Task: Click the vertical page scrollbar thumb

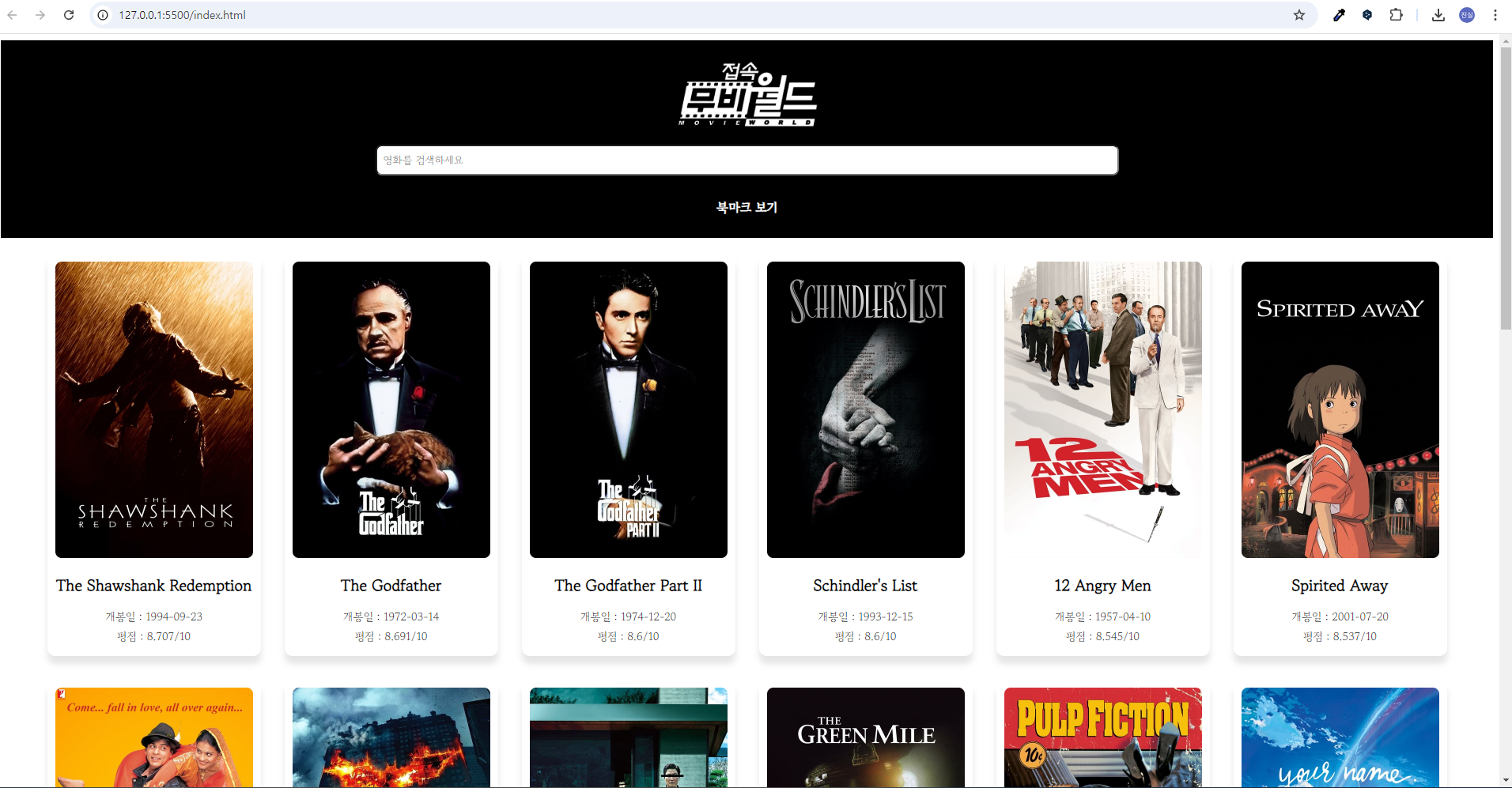Action: click(1506, 188)
